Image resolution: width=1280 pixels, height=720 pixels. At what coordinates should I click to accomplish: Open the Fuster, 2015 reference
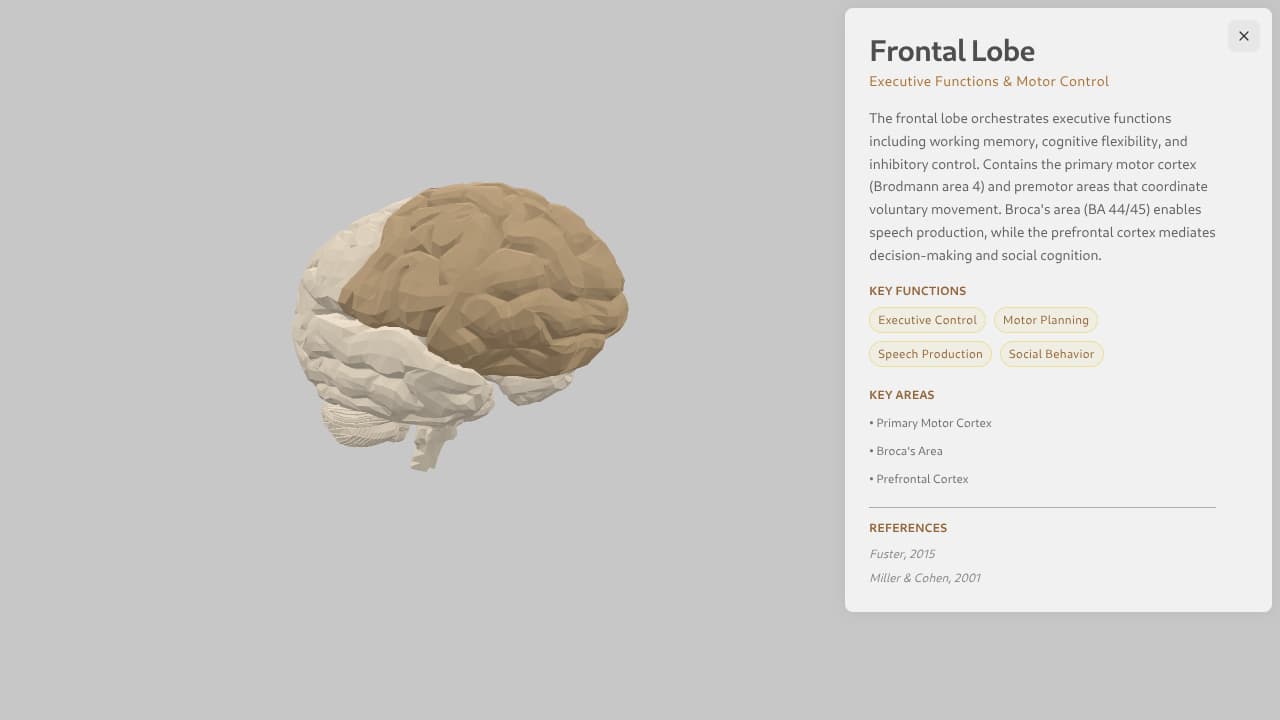coord(902,553)
